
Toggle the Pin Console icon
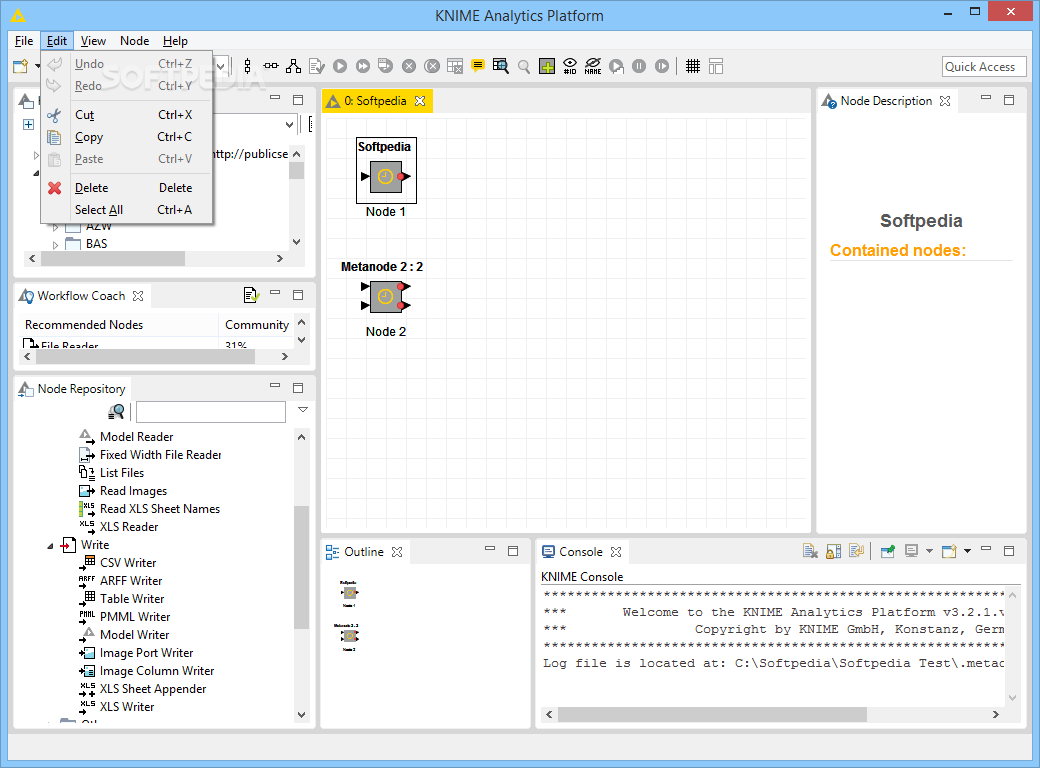(x=887, y=551)
